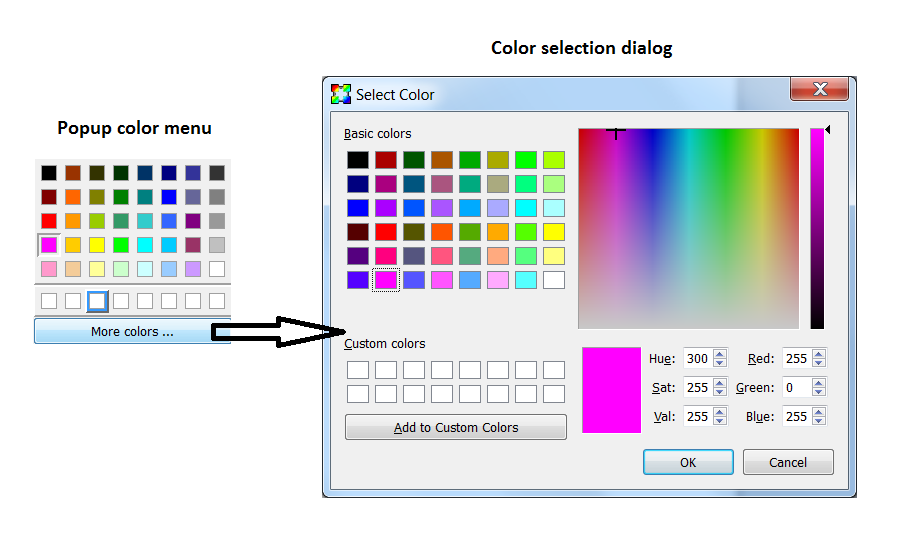
Task: Decrease the Sat value with down arrow
Action: click(720, 392)
